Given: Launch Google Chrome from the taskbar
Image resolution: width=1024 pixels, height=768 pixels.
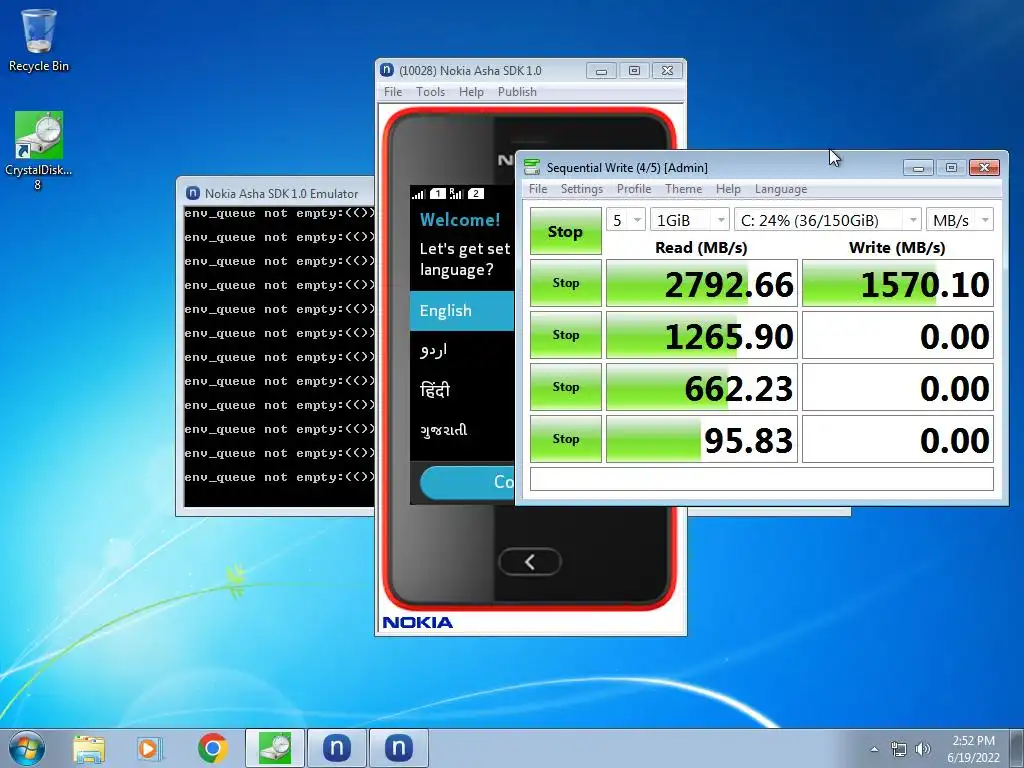Looking at the screenshot, I should 212,748.
